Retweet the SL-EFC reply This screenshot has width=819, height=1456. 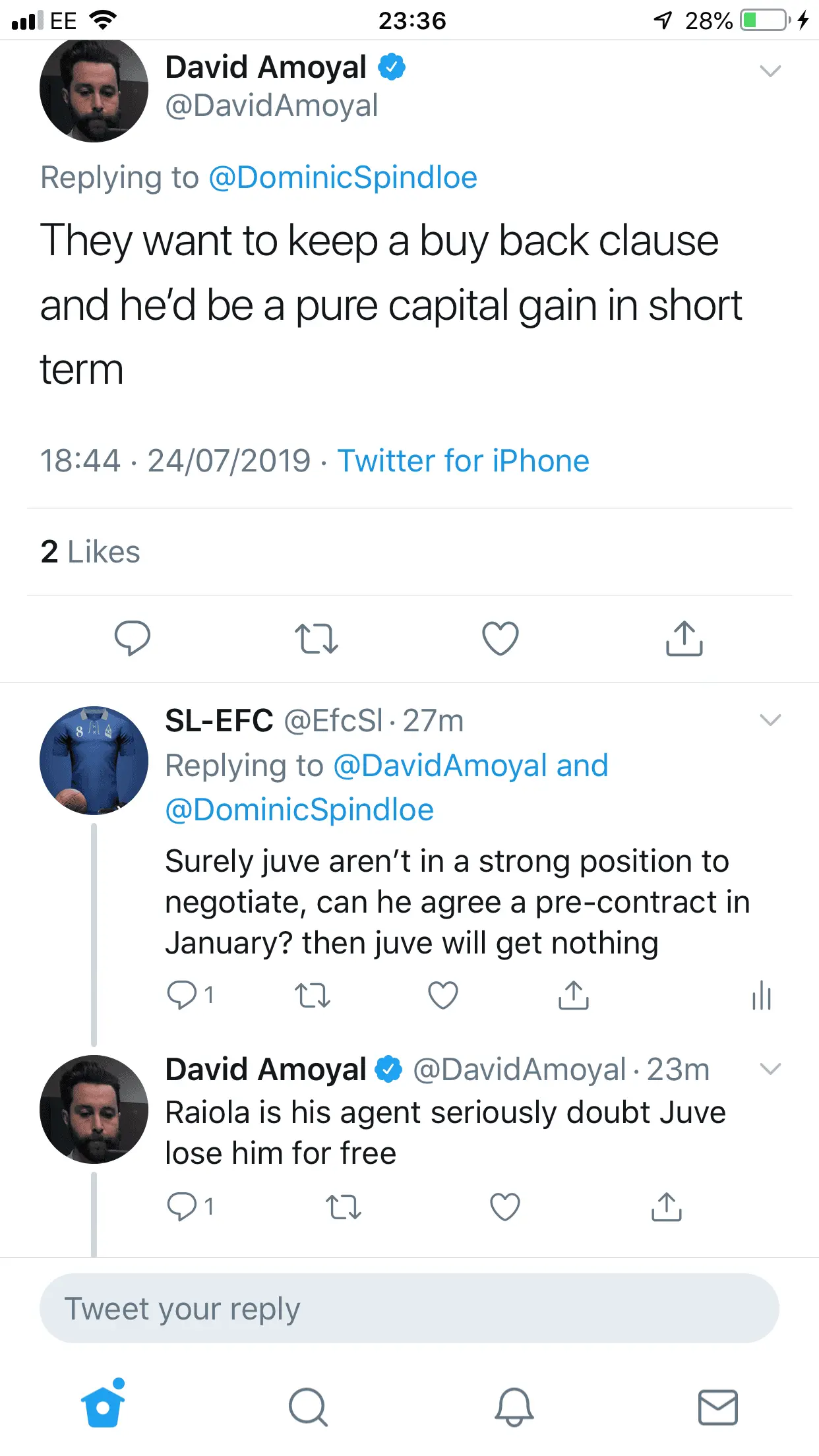[x=312, y=995]
